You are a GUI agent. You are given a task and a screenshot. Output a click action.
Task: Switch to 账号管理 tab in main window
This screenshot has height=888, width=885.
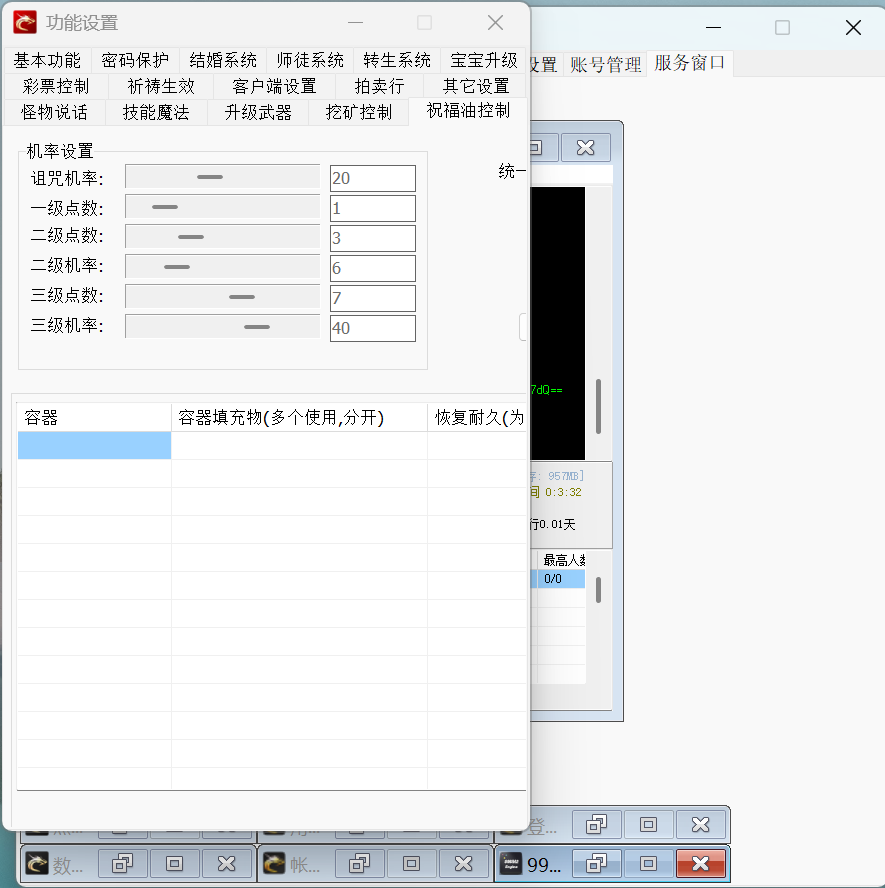point(605,65)
